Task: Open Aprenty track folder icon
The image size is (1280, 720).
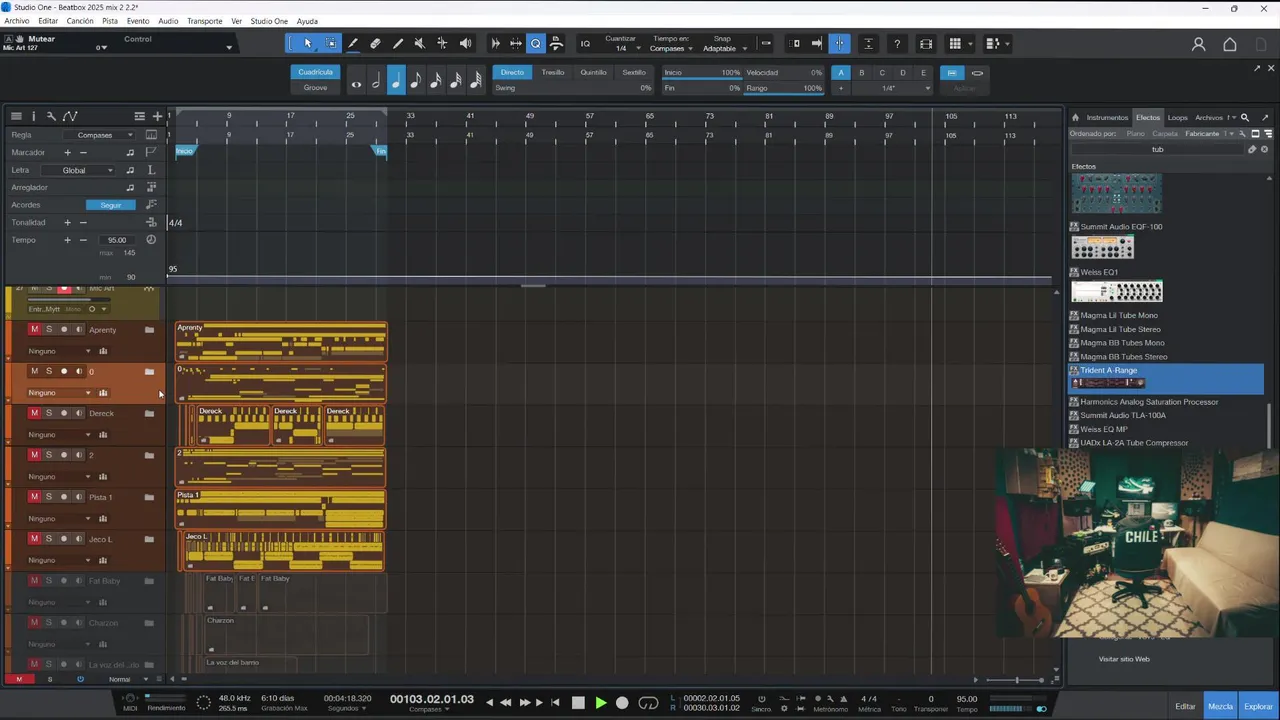Action: (150, 330)
